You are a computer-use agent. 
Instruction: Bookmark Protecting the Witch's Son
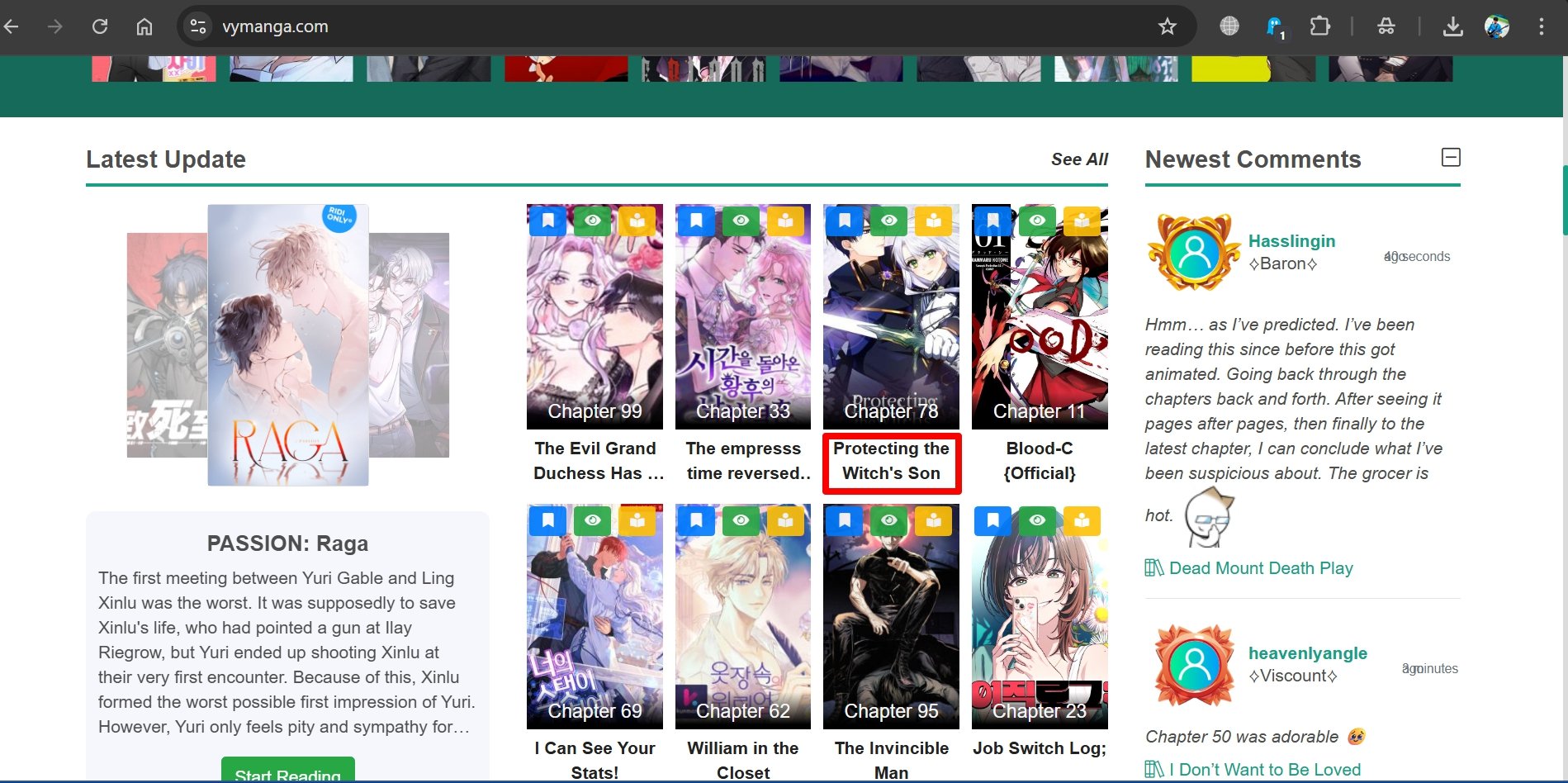coord(844,221)
